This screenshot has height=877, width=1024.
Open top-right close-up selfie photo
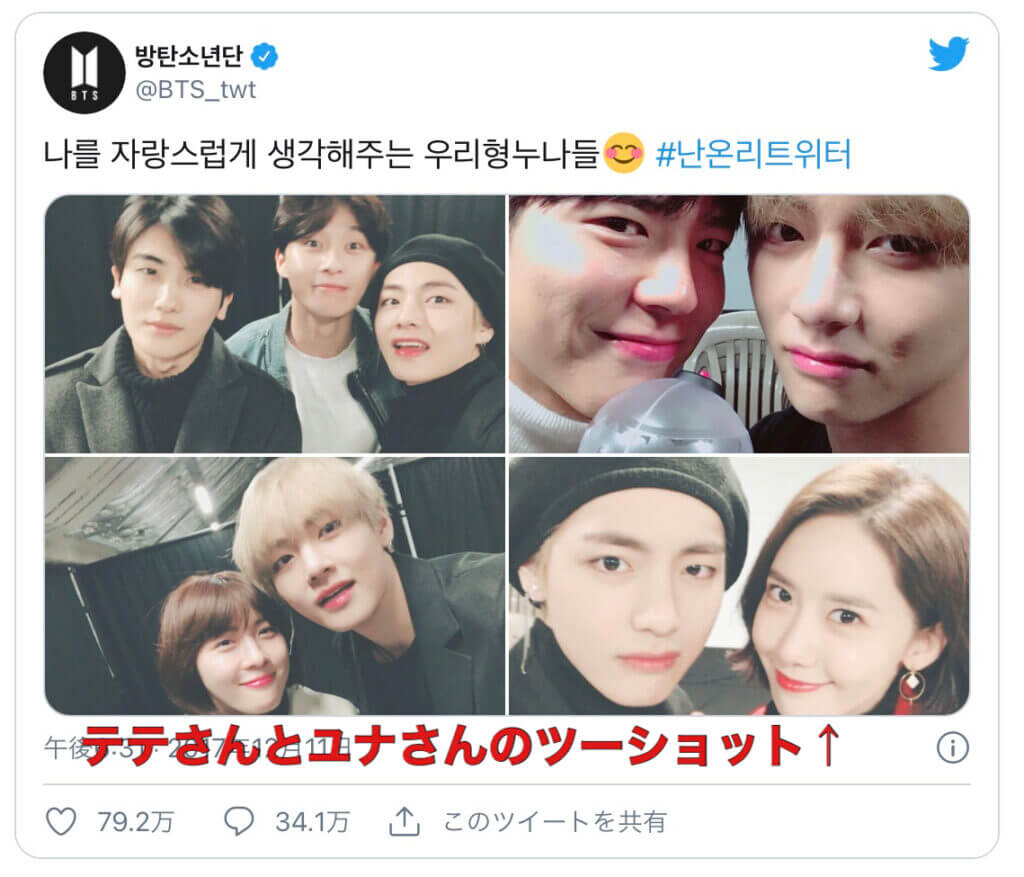pyautogui.click(x=739, y=324)
